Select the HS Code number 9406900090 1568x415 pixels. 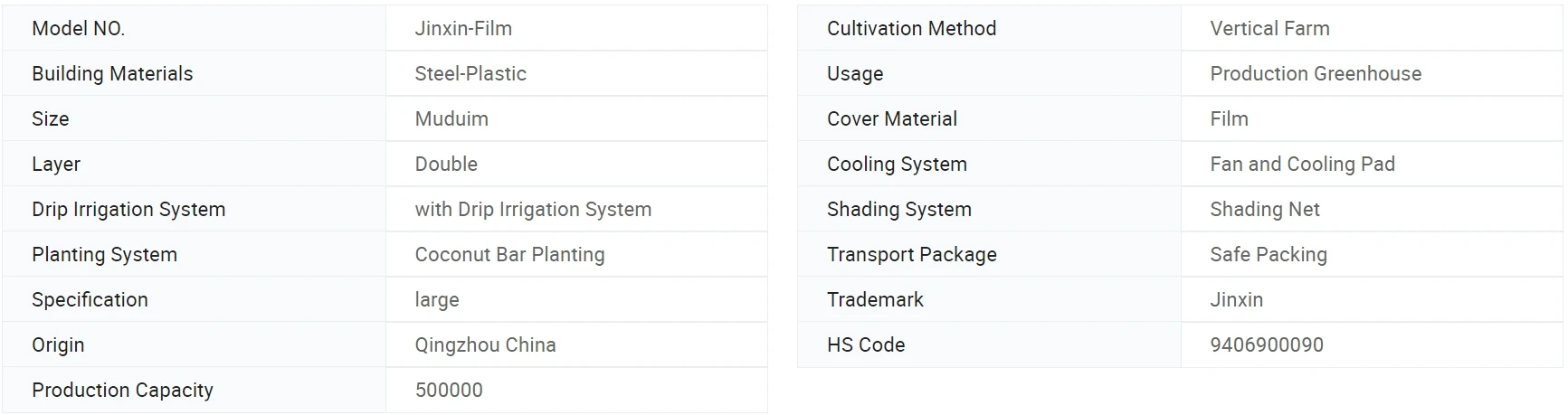1267,344
